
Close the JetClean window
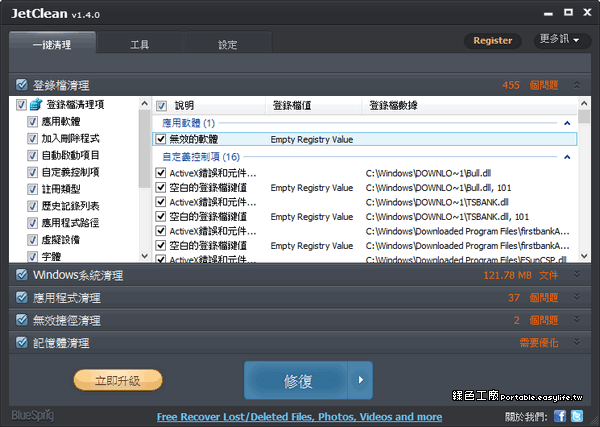587,13
